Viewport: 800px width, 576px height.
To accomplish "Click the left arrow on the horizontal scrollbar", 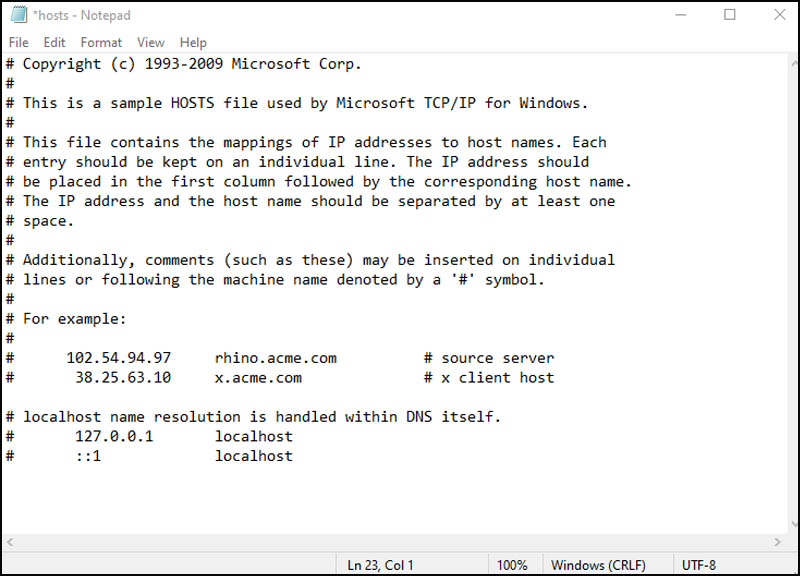I will [8, 543].
